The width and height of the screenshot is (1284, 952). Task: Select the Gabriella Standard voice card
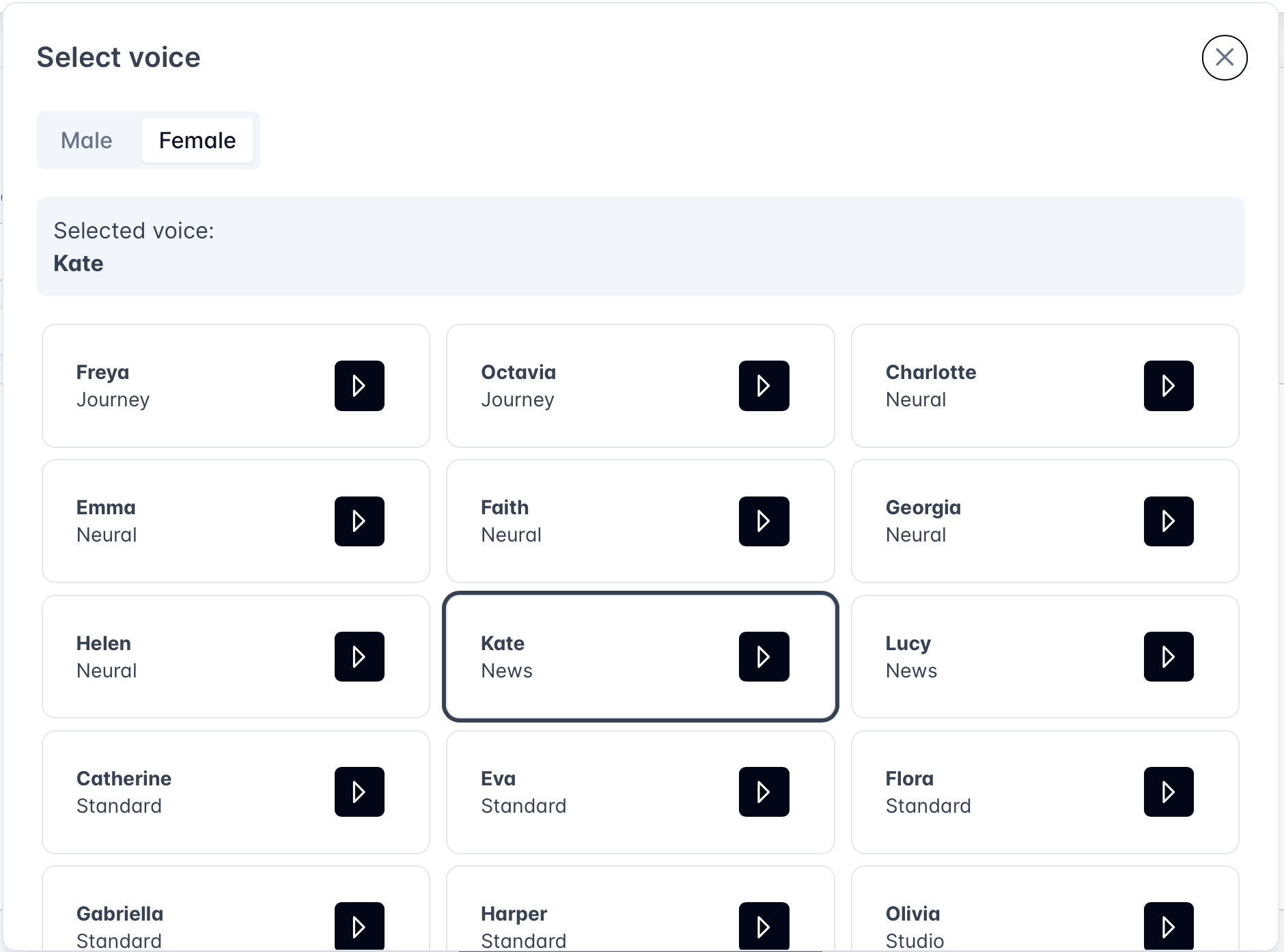236,908
